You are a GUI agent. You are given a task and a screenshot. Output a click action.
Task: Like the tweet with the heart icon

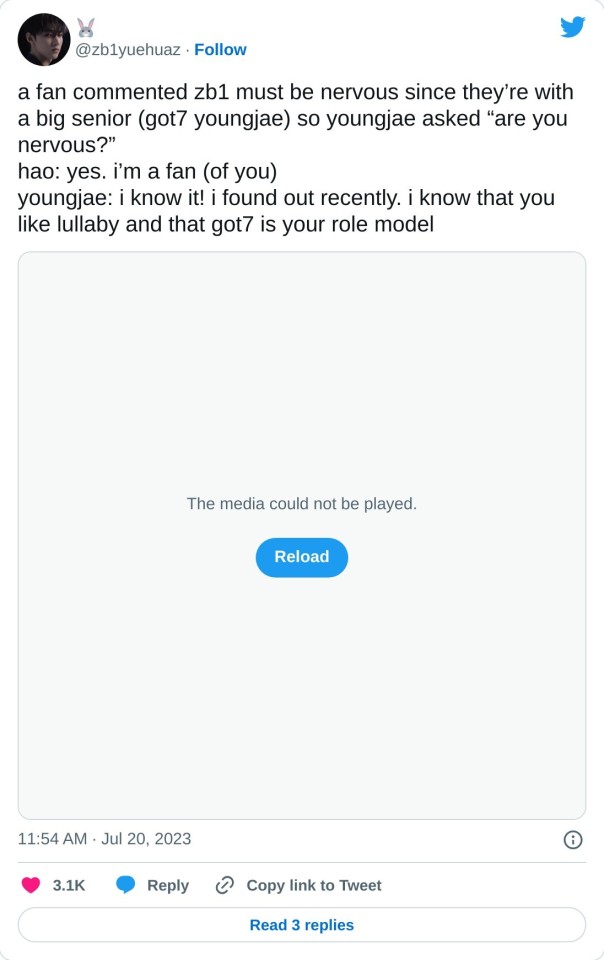pos(31,885)
